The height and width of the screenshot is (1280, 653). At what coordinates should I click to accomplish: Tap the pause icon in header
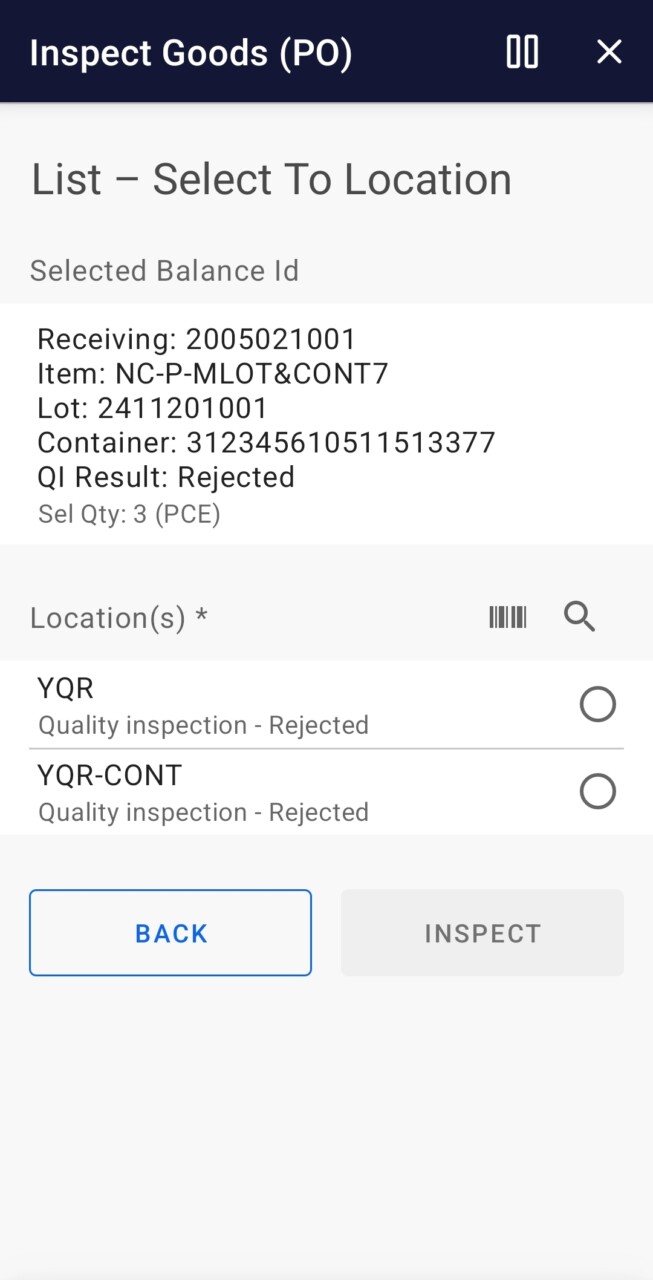click(522, 52)
